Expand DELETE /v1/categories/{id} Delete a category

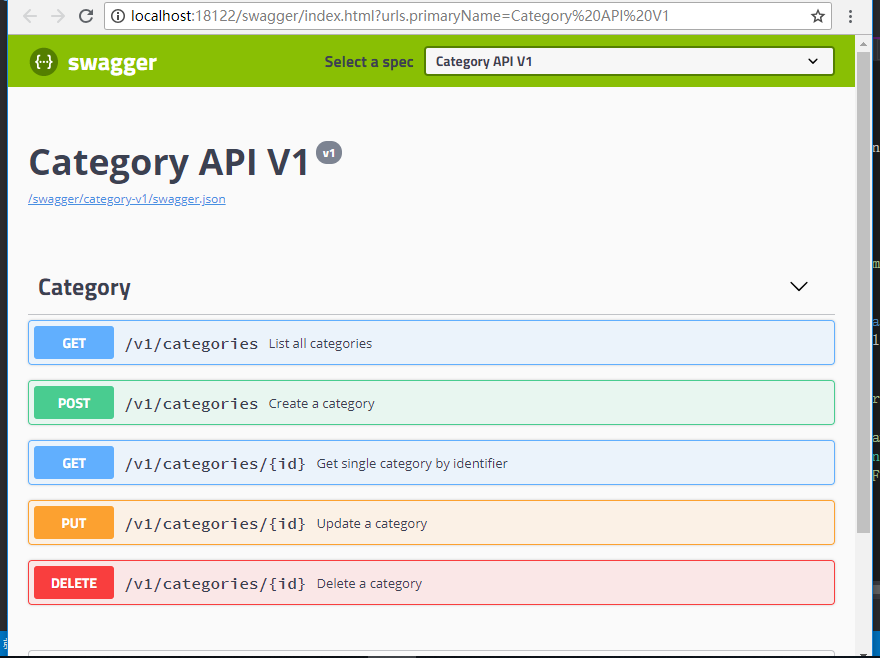point(431,583)
